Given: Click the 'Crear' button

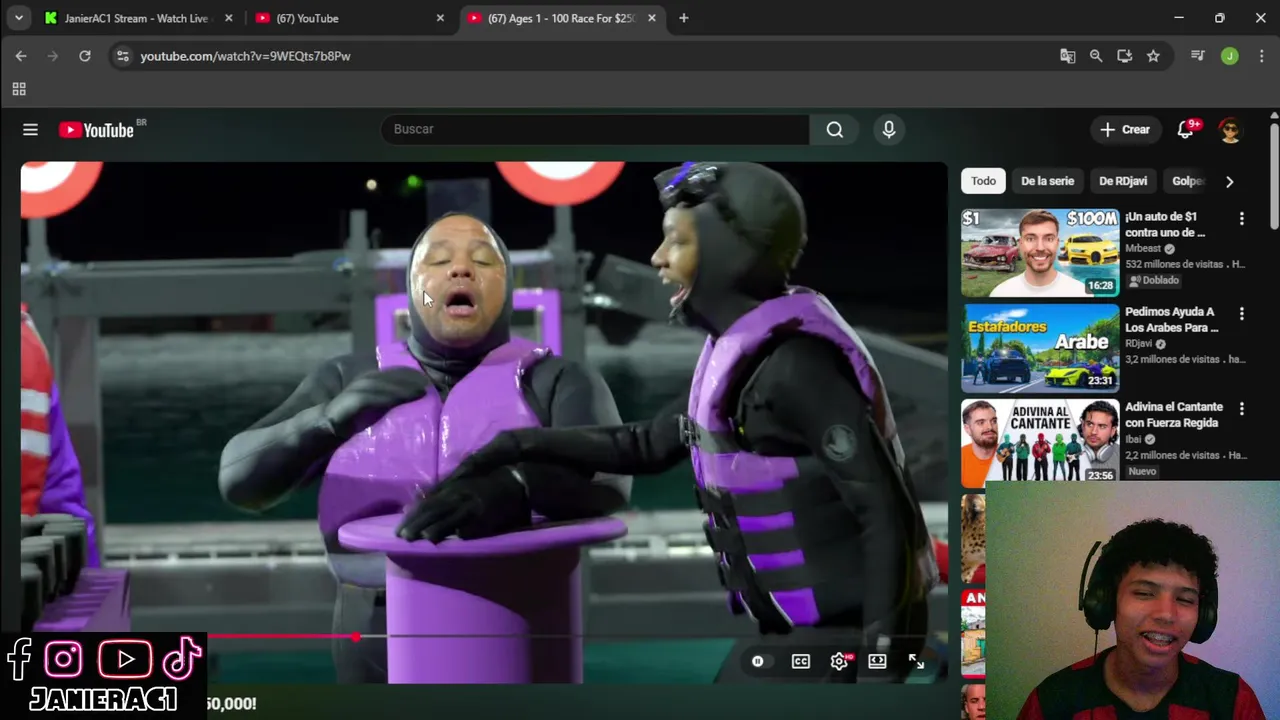Looking at the screenshot, I should (1125, 130).
